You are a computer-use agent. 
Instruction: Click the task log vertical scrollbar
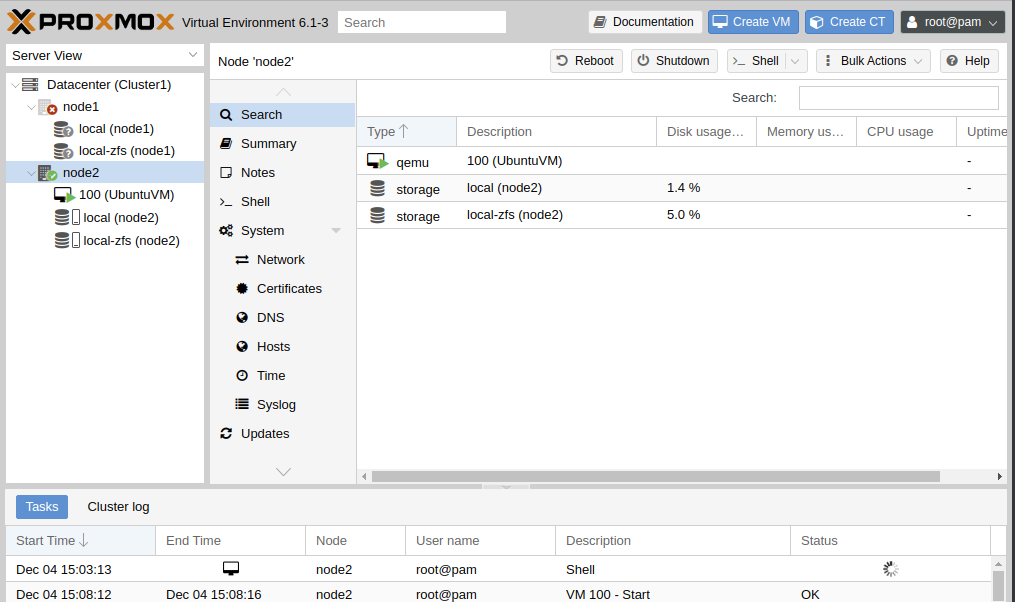click(x=999, y=586)
